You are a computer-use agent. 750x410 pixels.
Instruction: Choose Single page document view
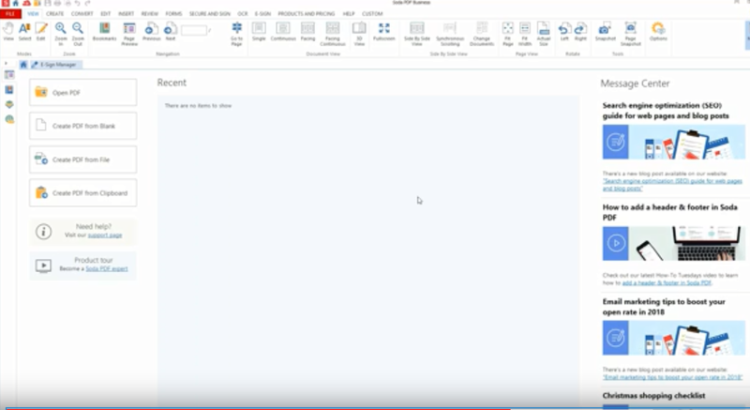click(x=259, y=32)
